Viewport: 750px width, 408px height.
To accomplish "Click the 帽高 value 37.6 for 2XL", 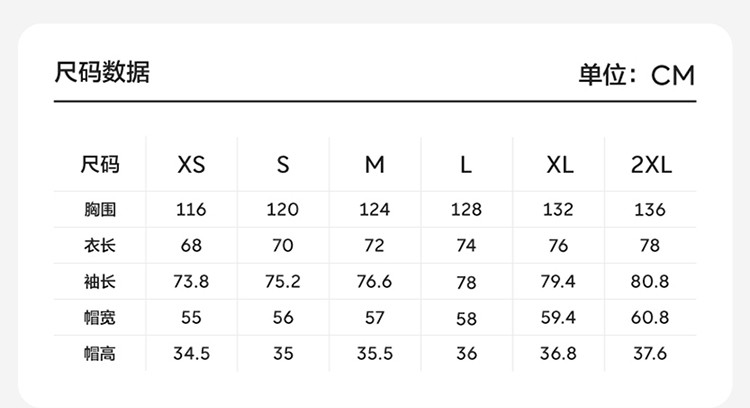I will (x=651, y=354).
